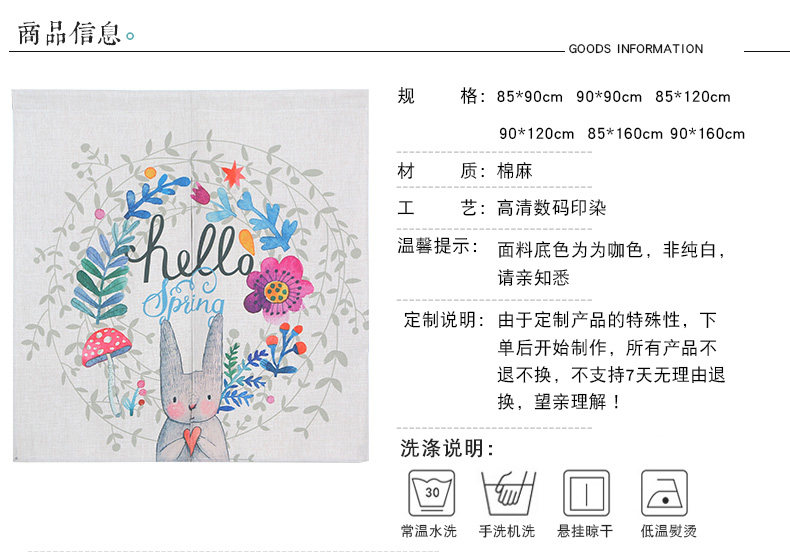Click the 低温熨烫 caption
Image resolution: width=790 pixels, height=552 pixels.
[x=669, y=531]
